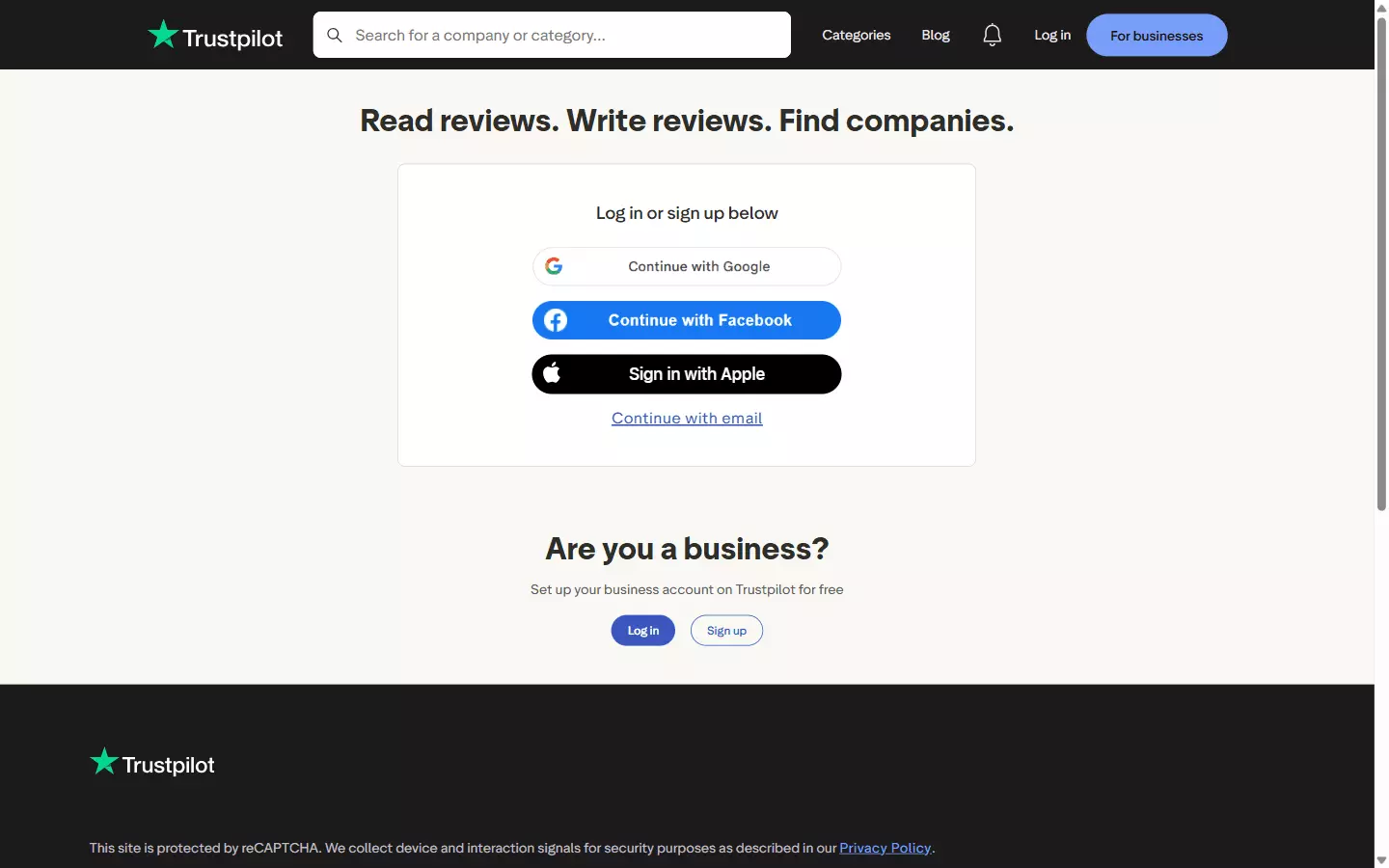Open the notifications bell
This screenshot has width=1389, height=868.
992,35
